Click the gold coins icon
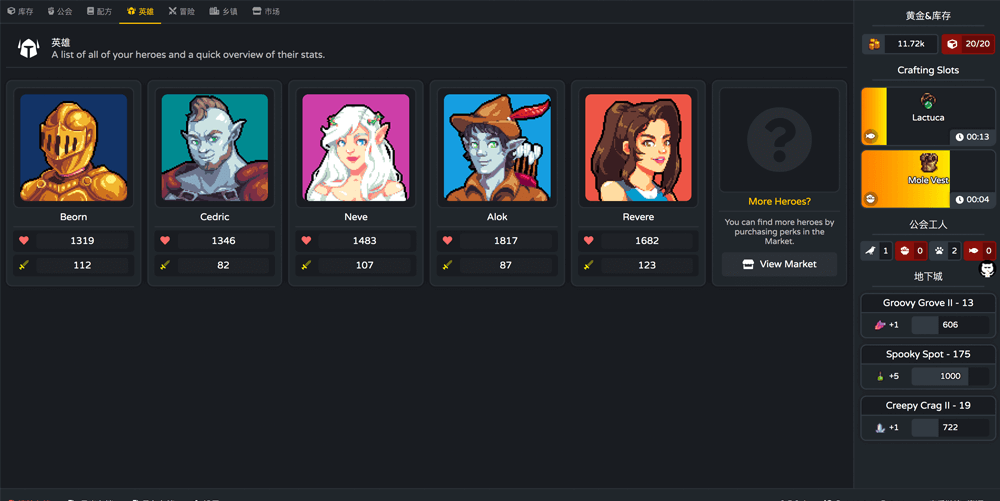This screenshot has height=501, width=1000. pyautogui.click(x=874, y=44)
